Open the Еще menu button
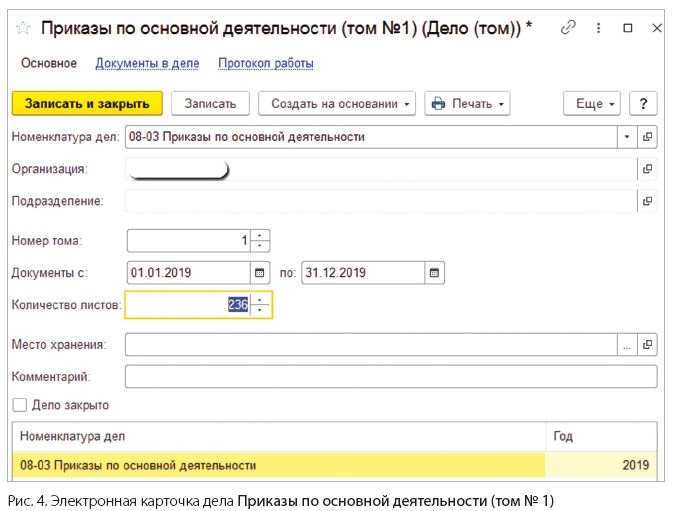 [x=591, y=103]
